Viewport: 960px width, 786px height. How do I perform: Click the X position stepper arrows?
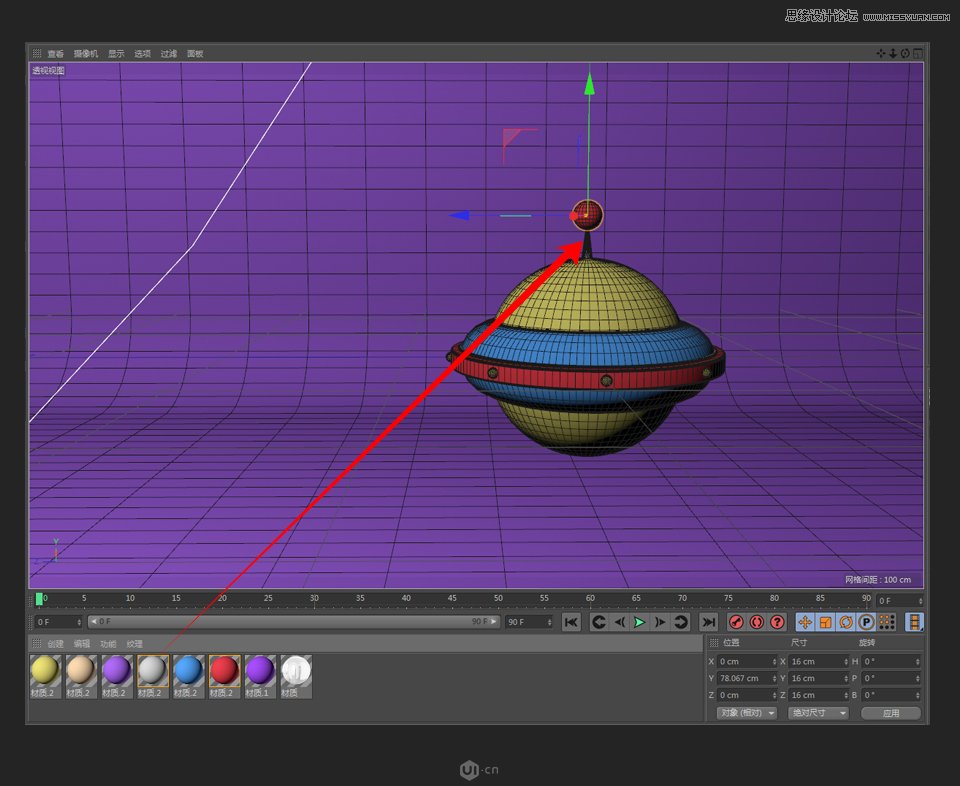point(773,661)
